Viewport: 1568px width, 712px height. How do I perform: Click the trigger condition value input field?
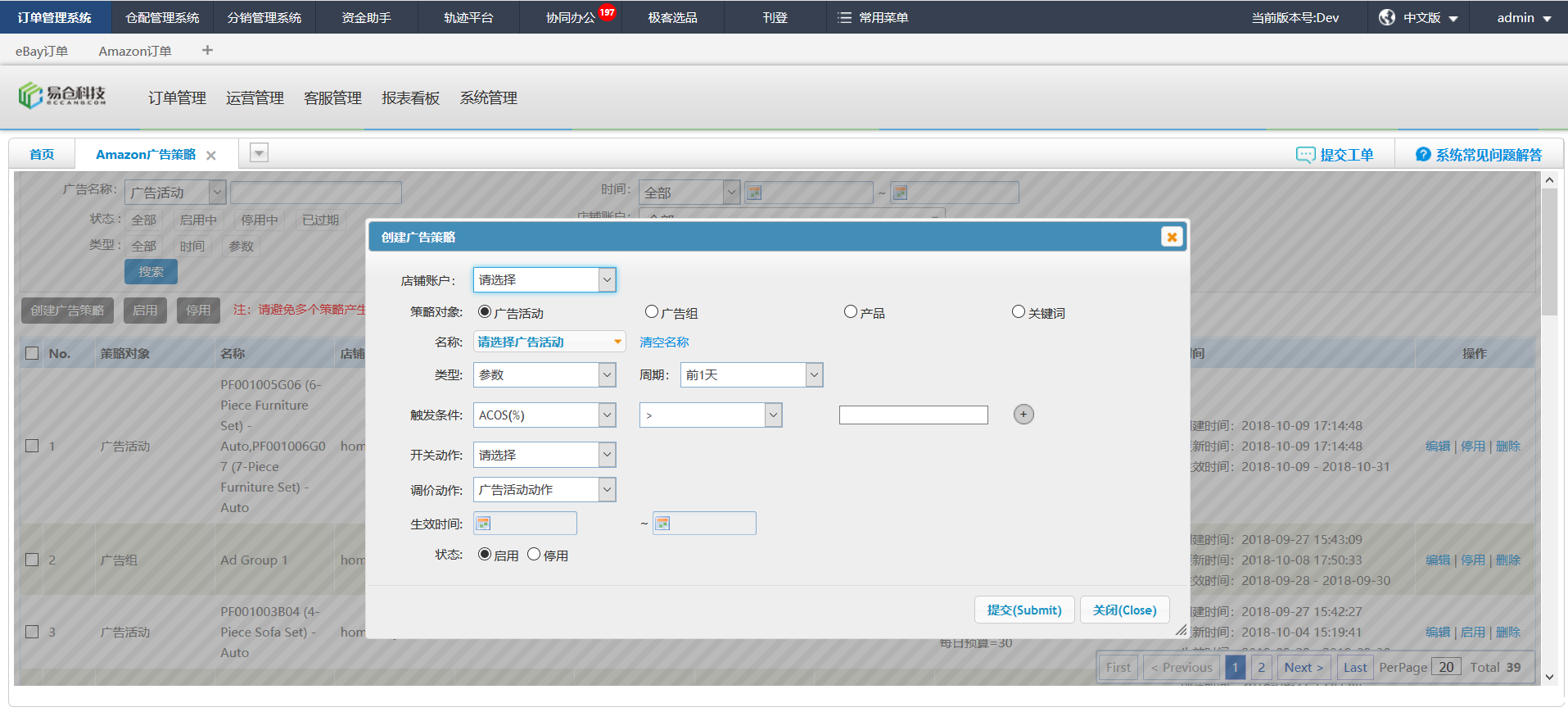[913, 415]
